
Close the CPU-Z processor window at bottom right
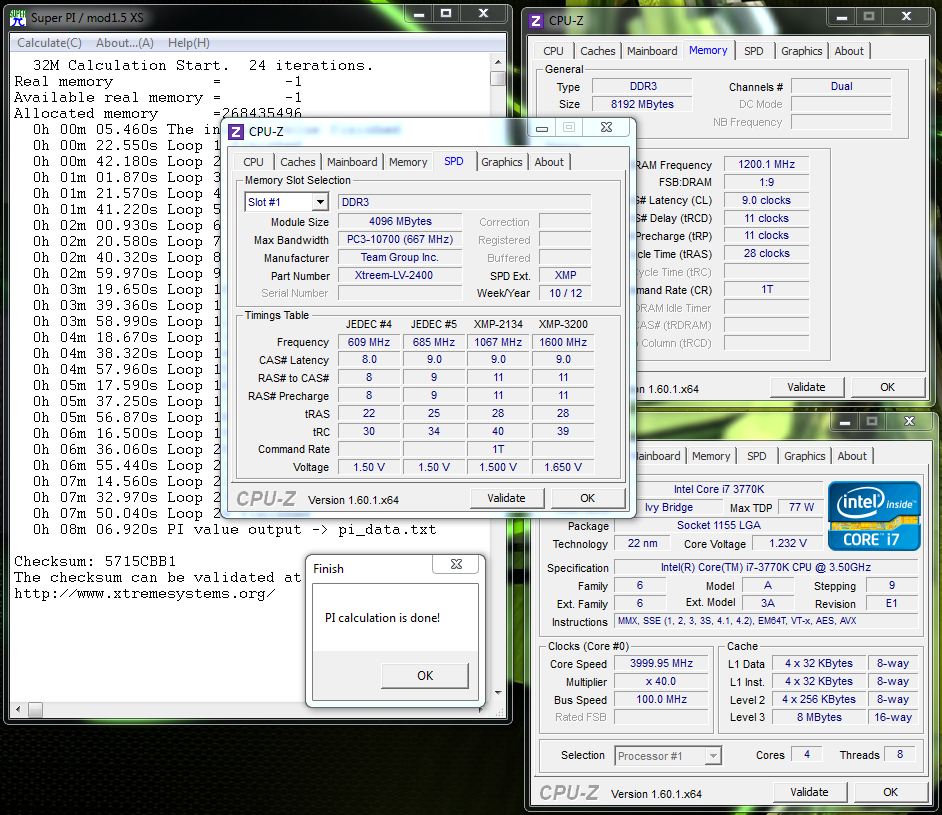(909, 422)
